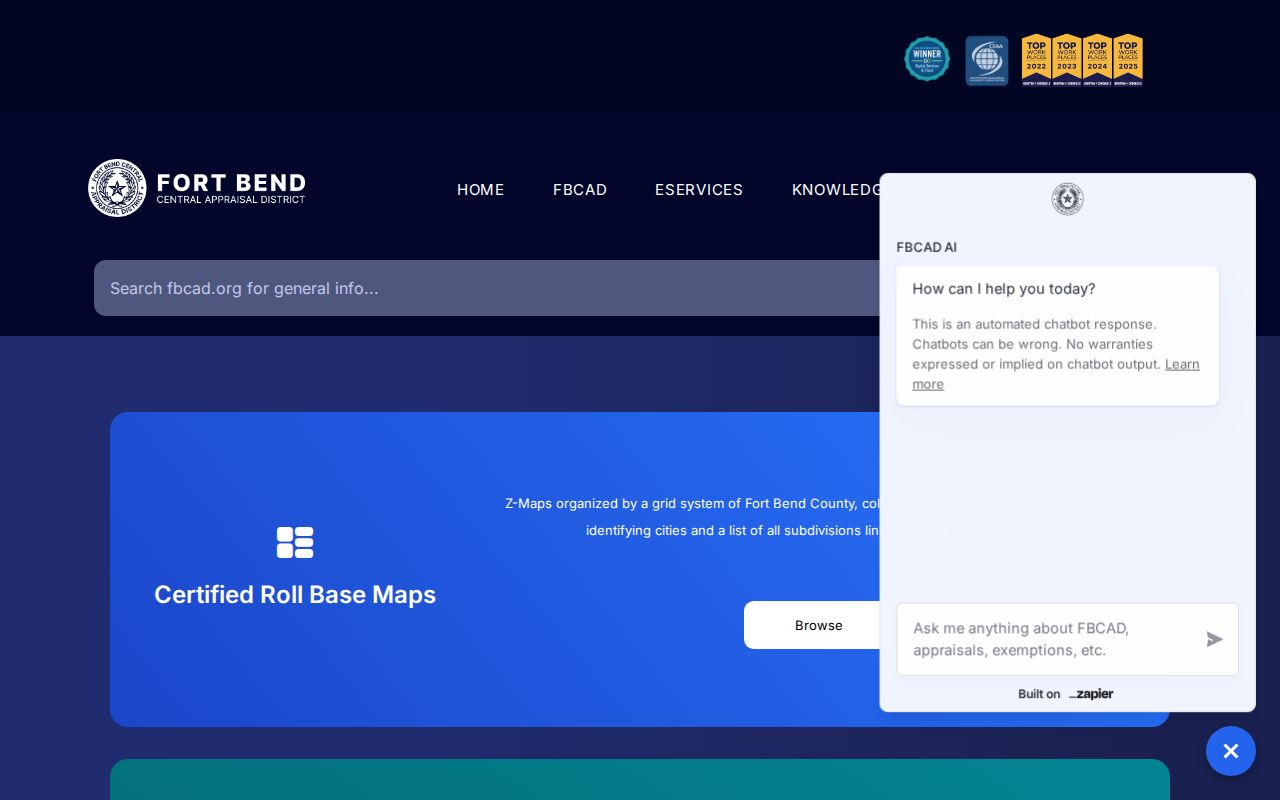Click the IAAO globe certification badge
The width and height of the screenshot is (1280, 800).
tap(987, 60)
